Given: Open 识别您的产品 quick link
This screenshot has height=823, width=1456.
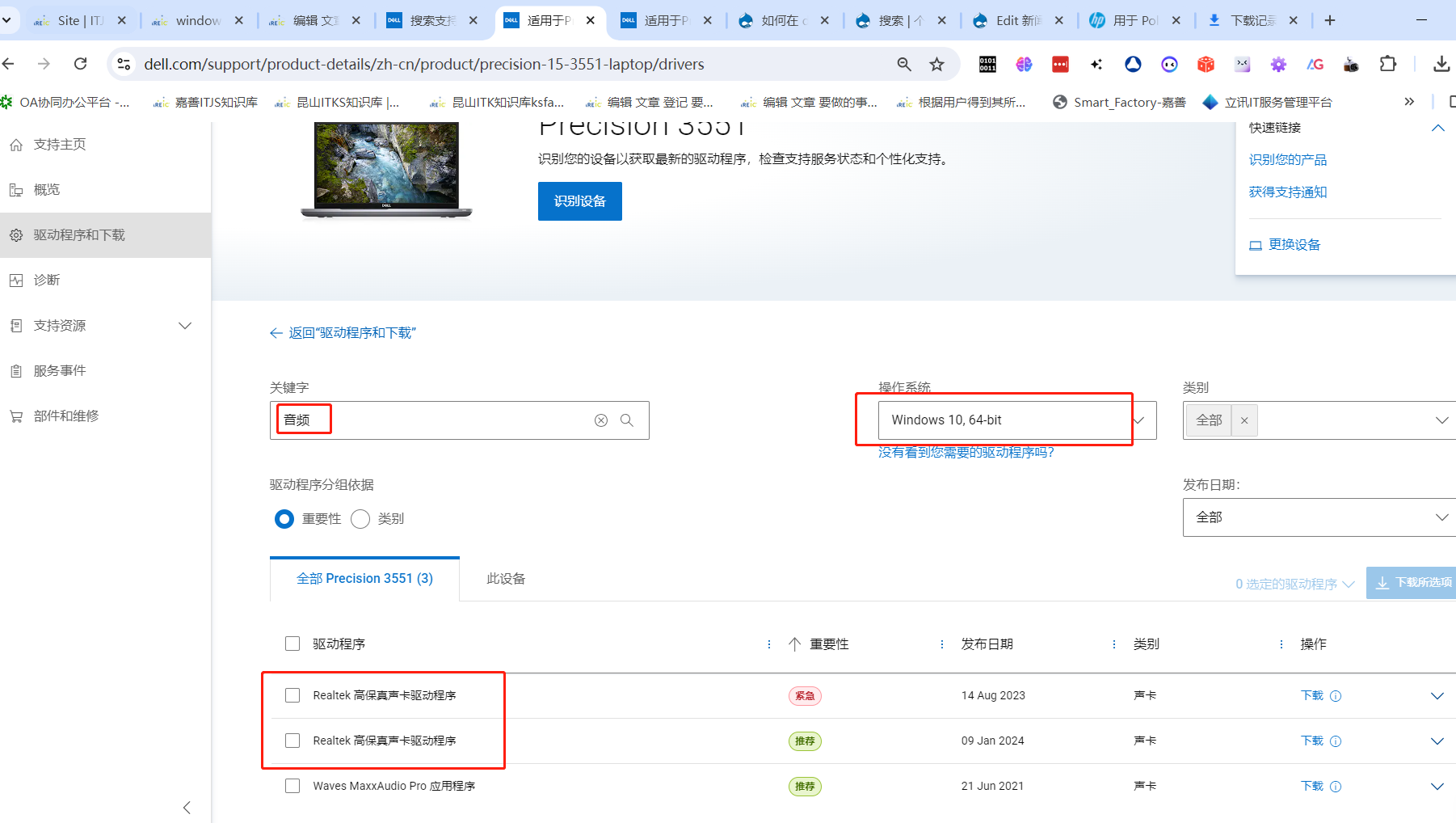Looking at the screenshot, I should pyautogui.click(x=1288, y=160).
